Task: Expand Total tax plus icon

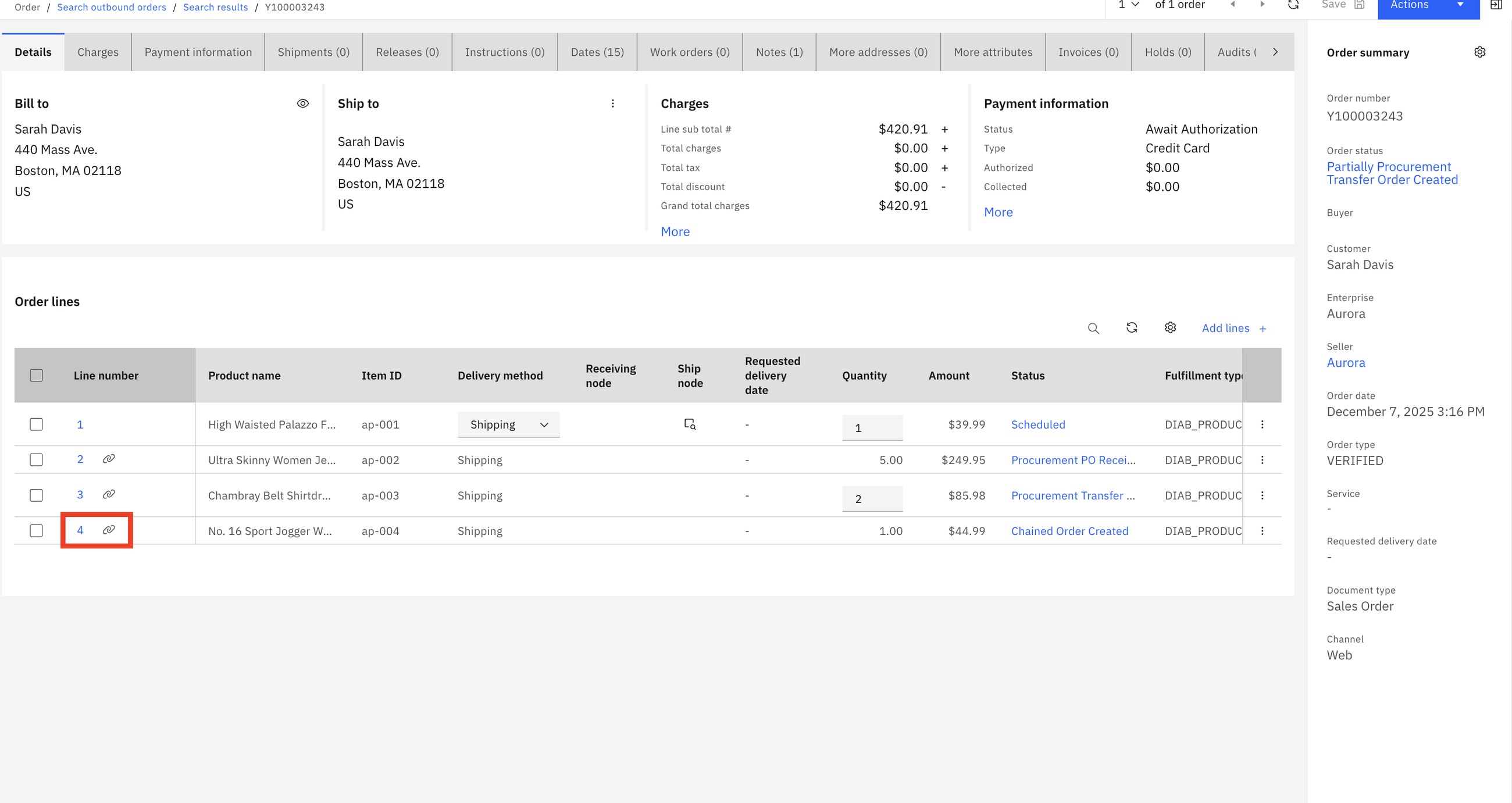Action: pos(944,168)
